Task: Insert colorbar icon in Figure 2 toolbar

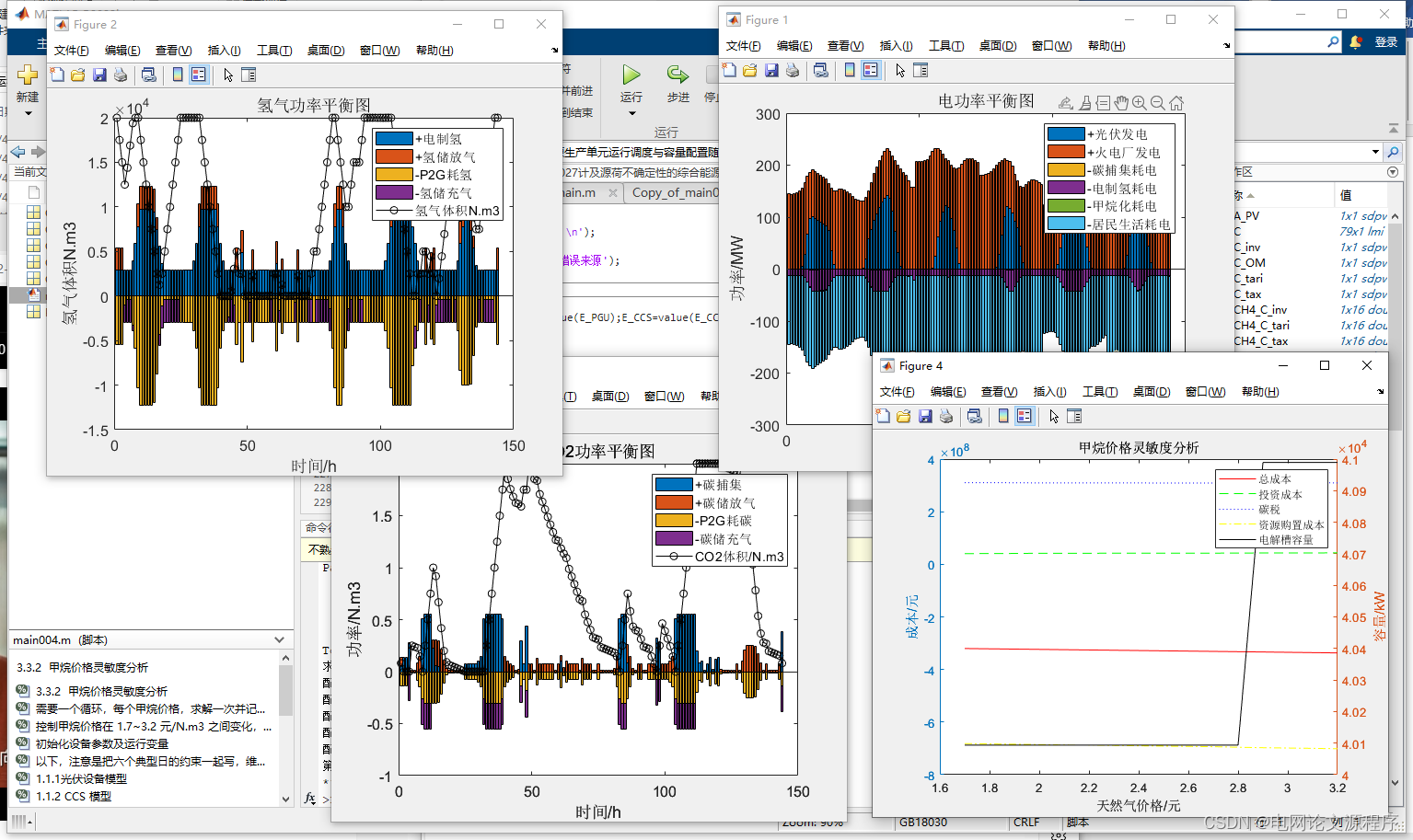Action: pyautogui.click(x=178, y=75)
